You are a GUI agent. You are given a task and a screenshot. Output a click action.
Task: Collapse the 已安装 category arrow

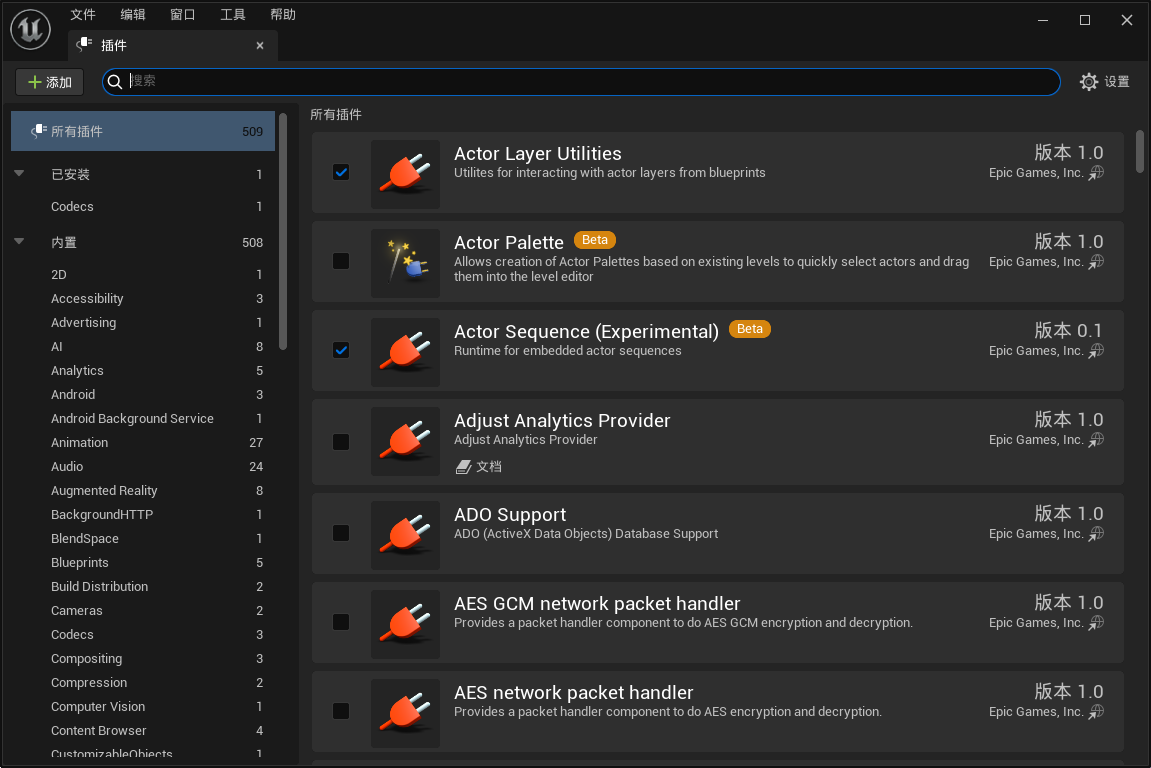[19, 173]
